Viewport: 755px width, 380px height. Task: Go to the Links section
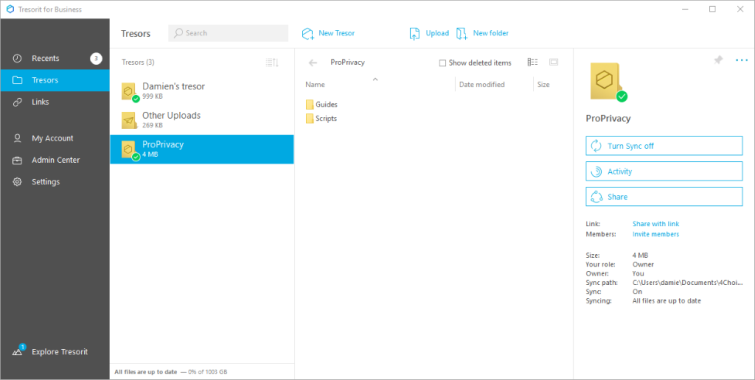(x=55, y=102)
